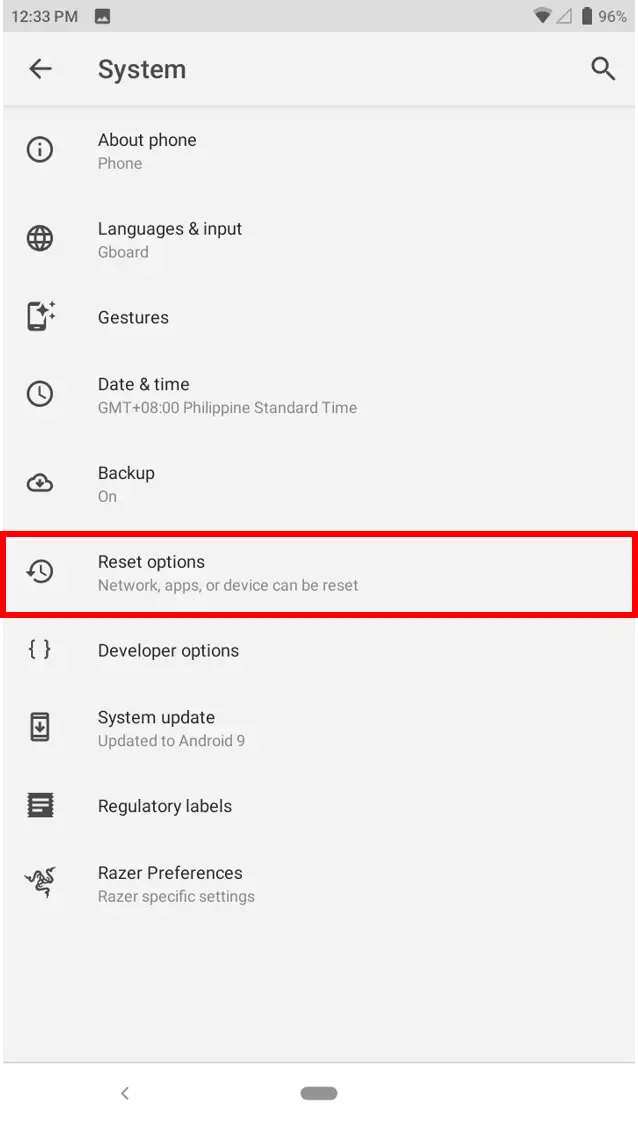Open Developer options
The height and width of the screenshot is (1125, 638).
[168, 650]
